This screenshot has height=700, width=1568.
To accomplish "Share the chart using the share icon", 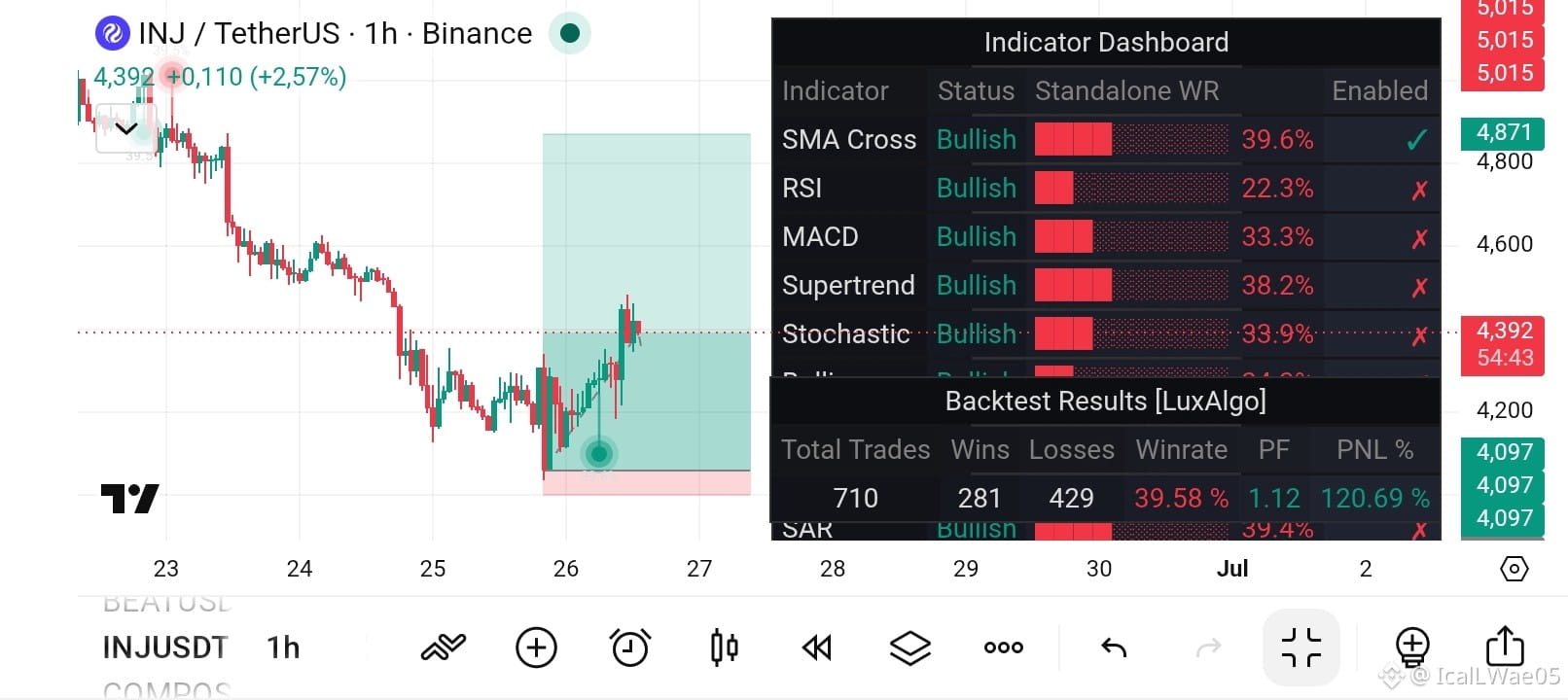I will pyautogui.click(x=1505, y=646).
